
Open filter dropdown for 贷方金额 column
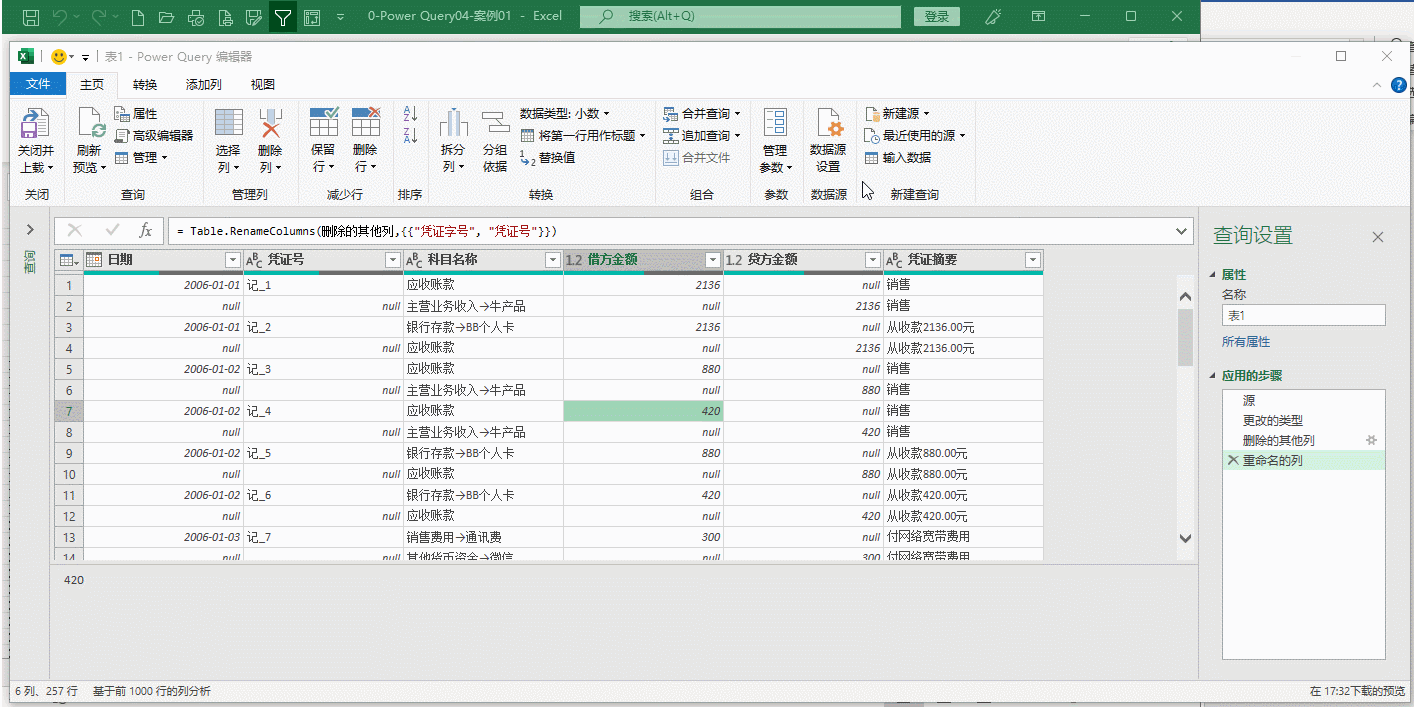tap(872, 260)
